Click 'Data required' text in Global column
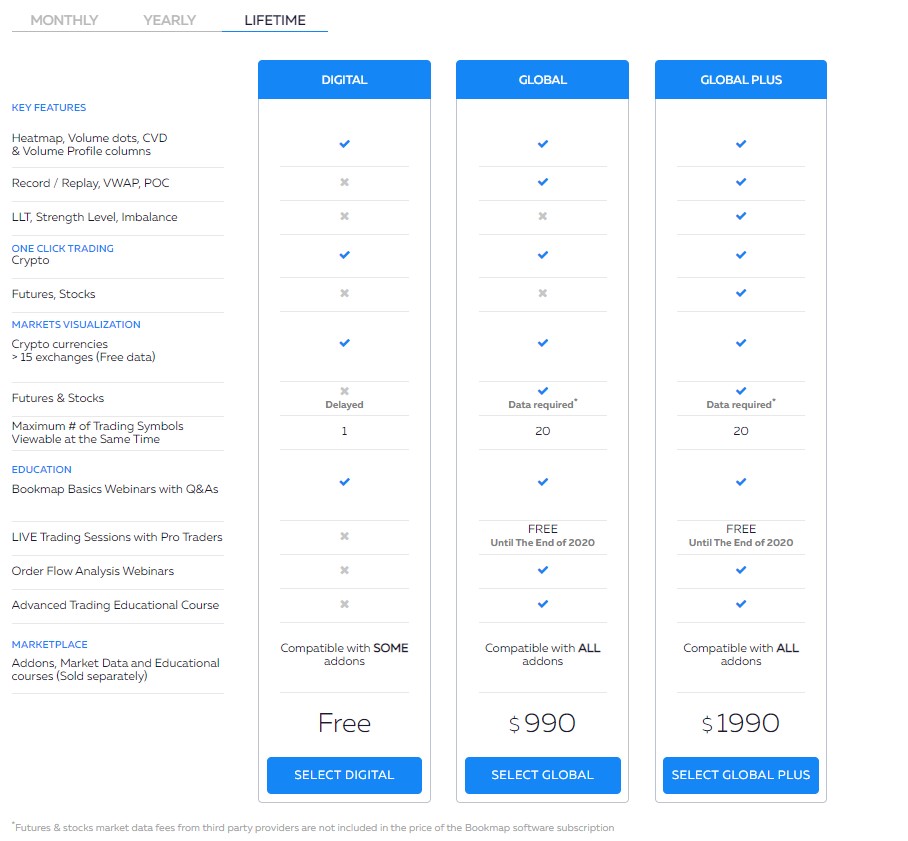Image resolution: width=908 pixels, height=841 pixels. [541, 405]
